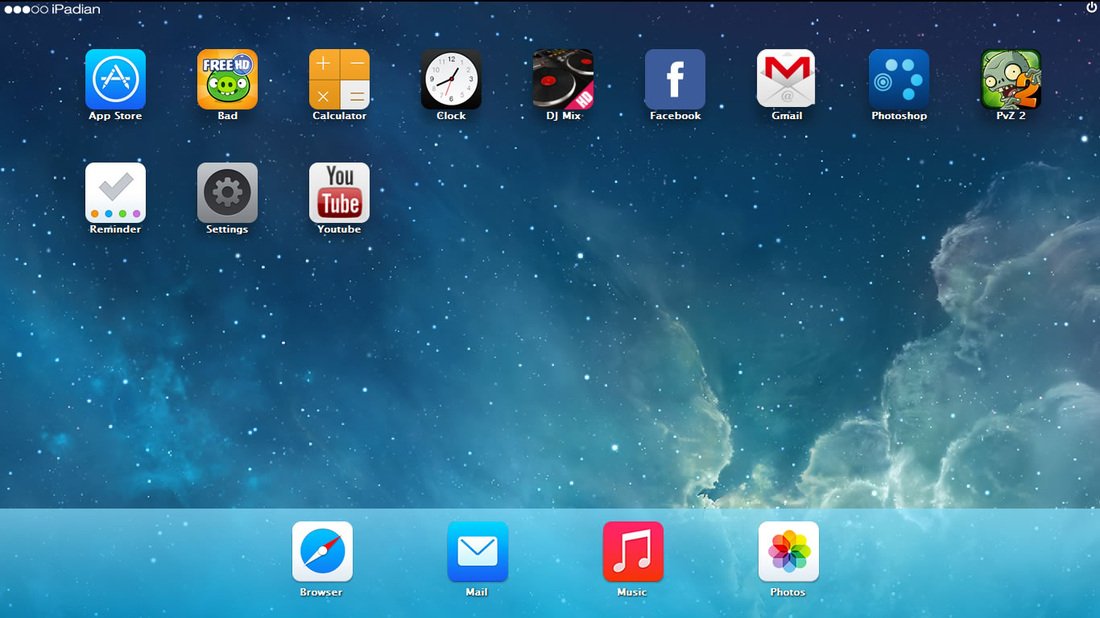
Task: Start the PvZ 2 game
Action: [1011, 78]
